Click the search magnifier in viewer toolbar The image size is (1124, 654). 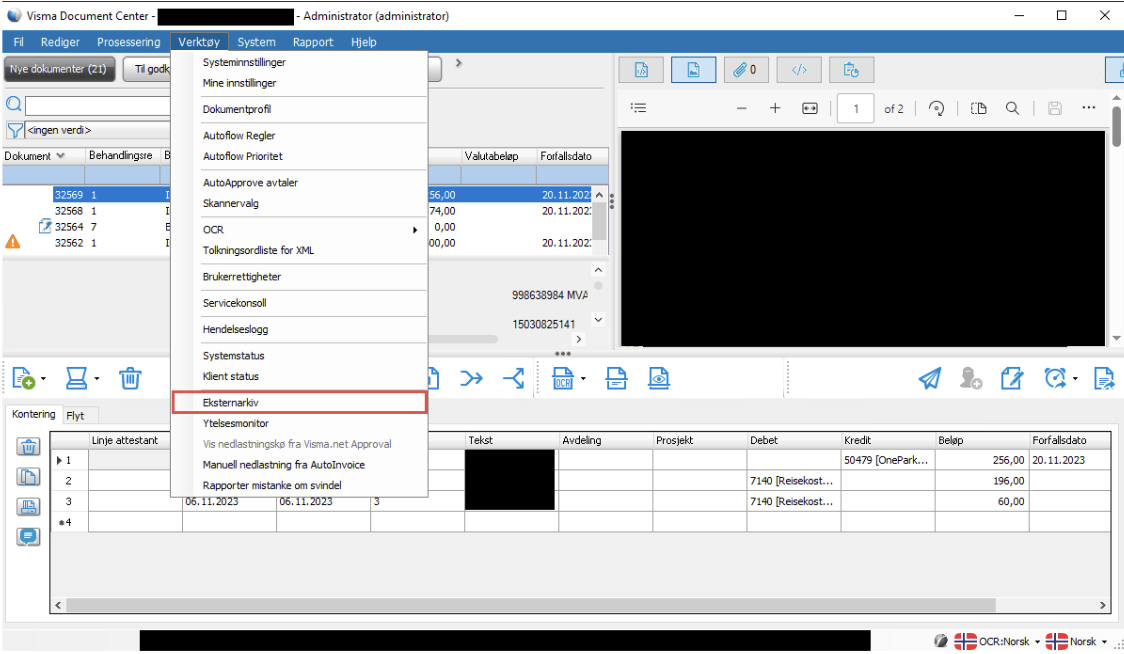pyautogui.click(x=1012, y=108)
